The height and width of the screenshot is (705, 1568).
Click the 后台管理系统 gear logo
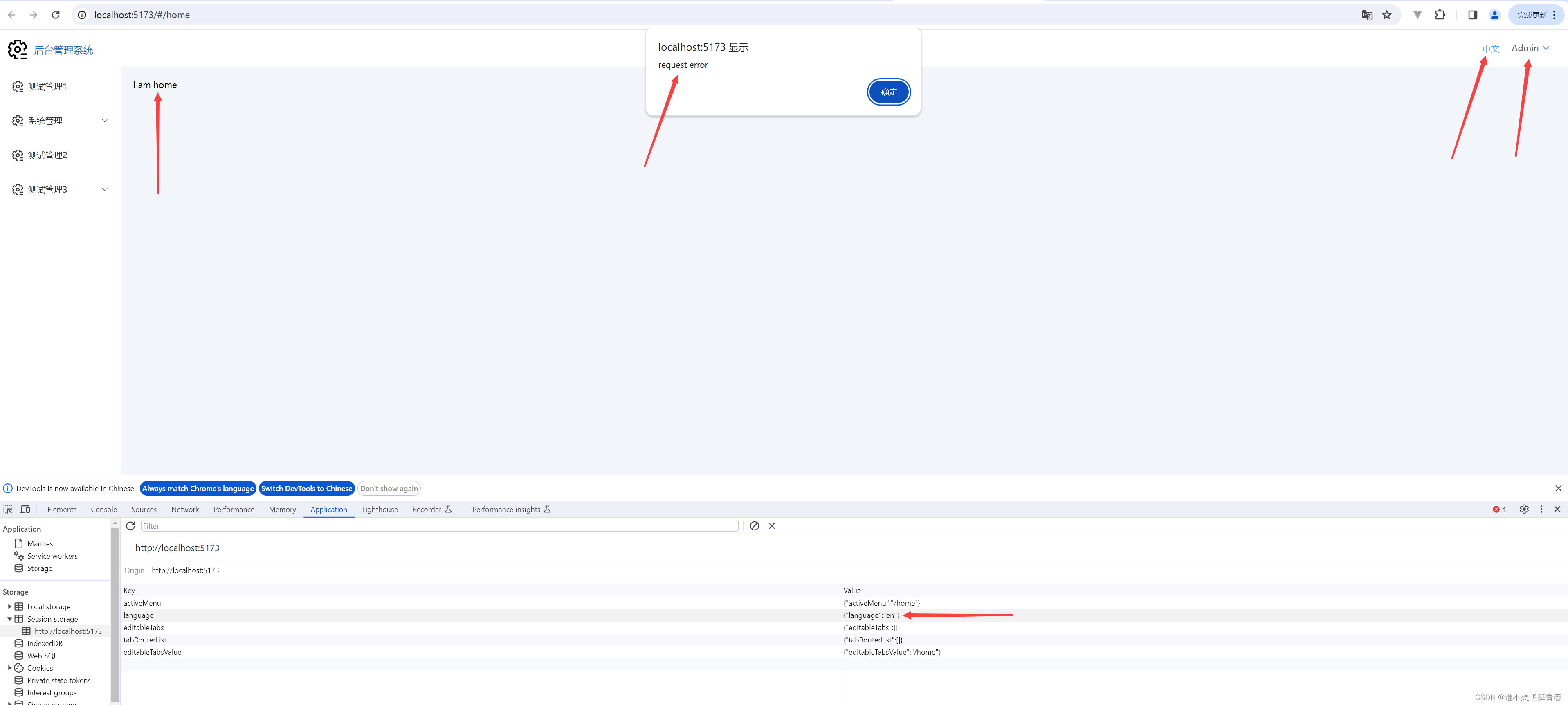pos(18,49)
